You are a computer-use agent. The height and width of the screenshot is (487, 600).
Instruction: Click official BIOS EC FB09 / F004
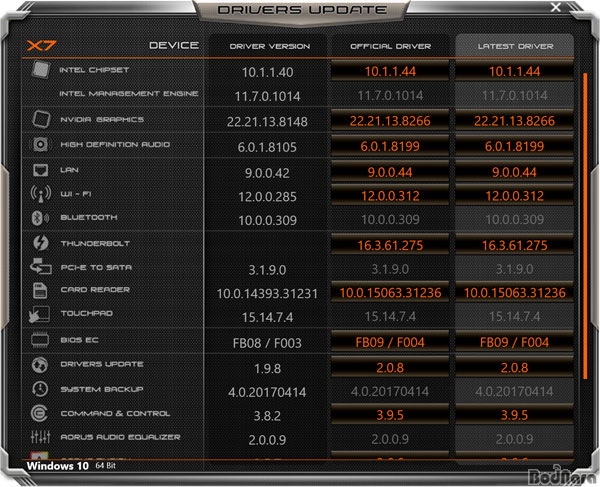tap(390, 342)
